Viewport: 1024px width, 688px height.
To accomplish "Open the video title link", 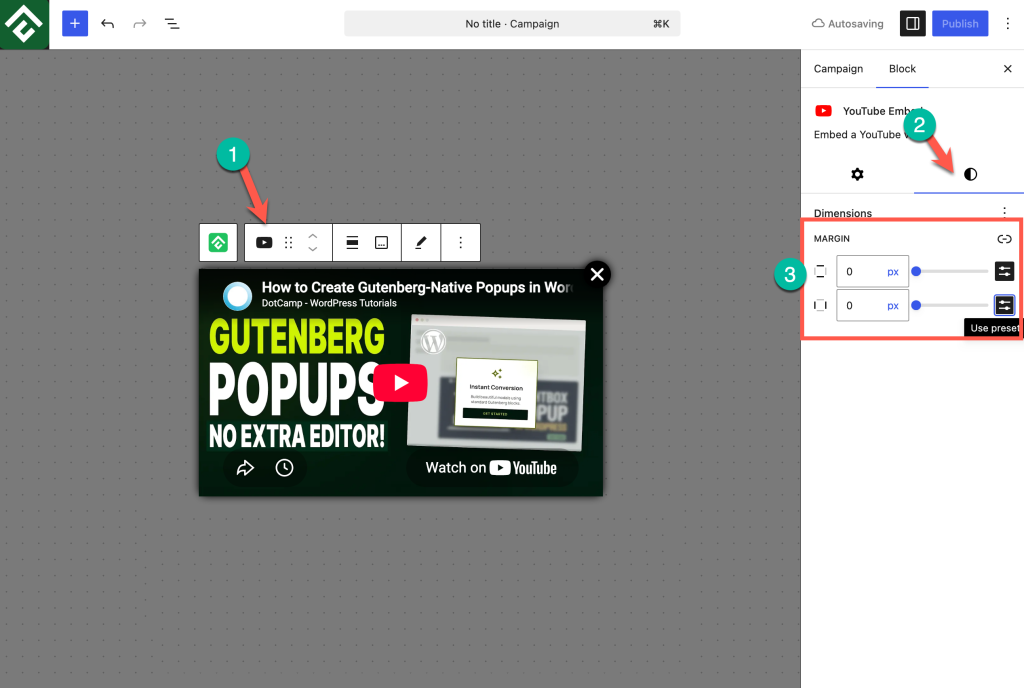I will click(417, 287).
